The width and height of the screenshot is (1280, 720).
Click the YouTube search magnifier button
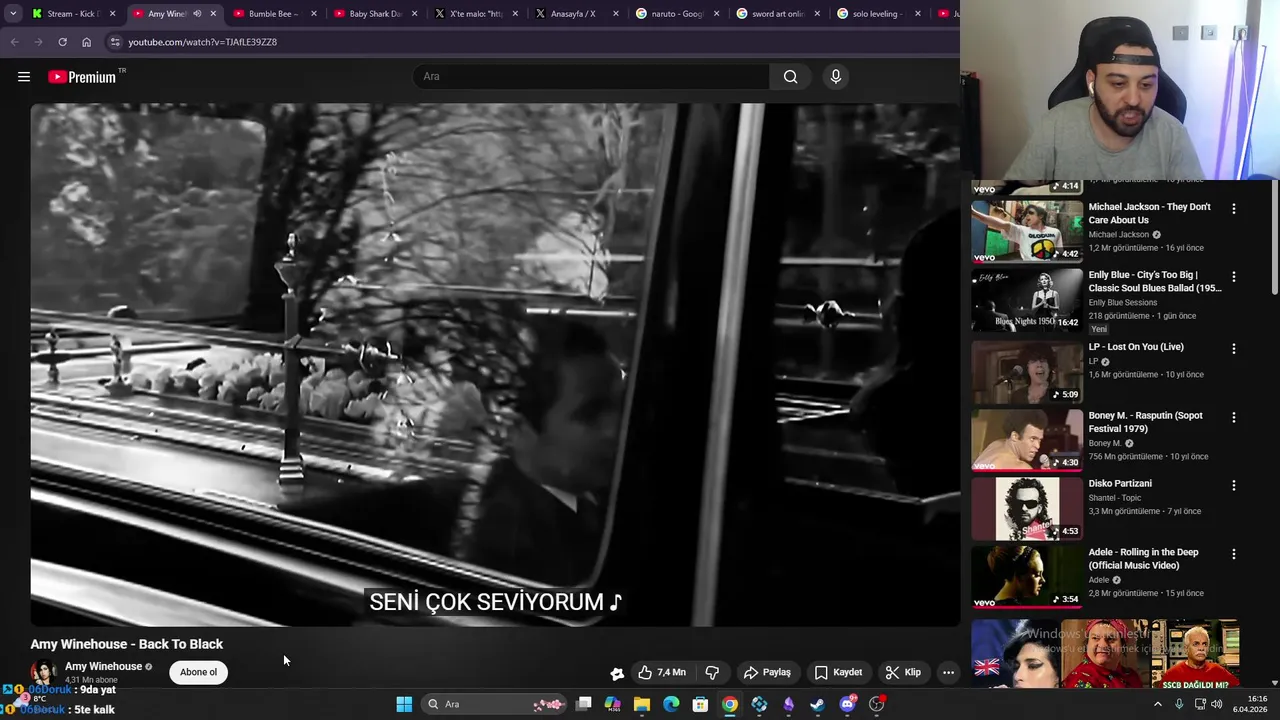point(790,77)
